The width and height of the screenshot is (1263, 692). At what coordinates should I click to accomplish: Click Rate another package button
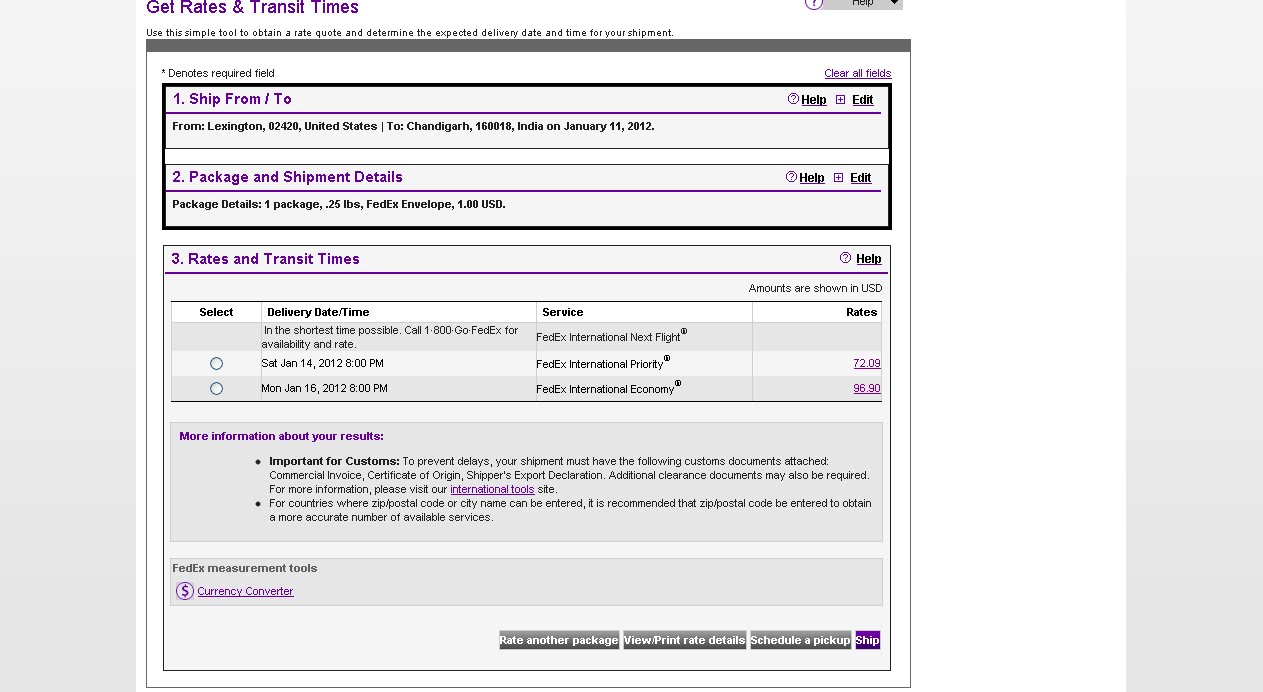coord(559,640)
